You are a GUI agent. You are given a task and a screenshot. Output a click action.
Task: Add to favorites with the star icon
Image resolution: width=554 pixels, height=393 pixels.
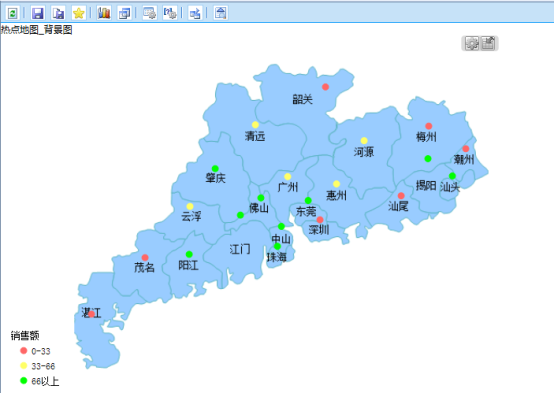click(78, 13)
